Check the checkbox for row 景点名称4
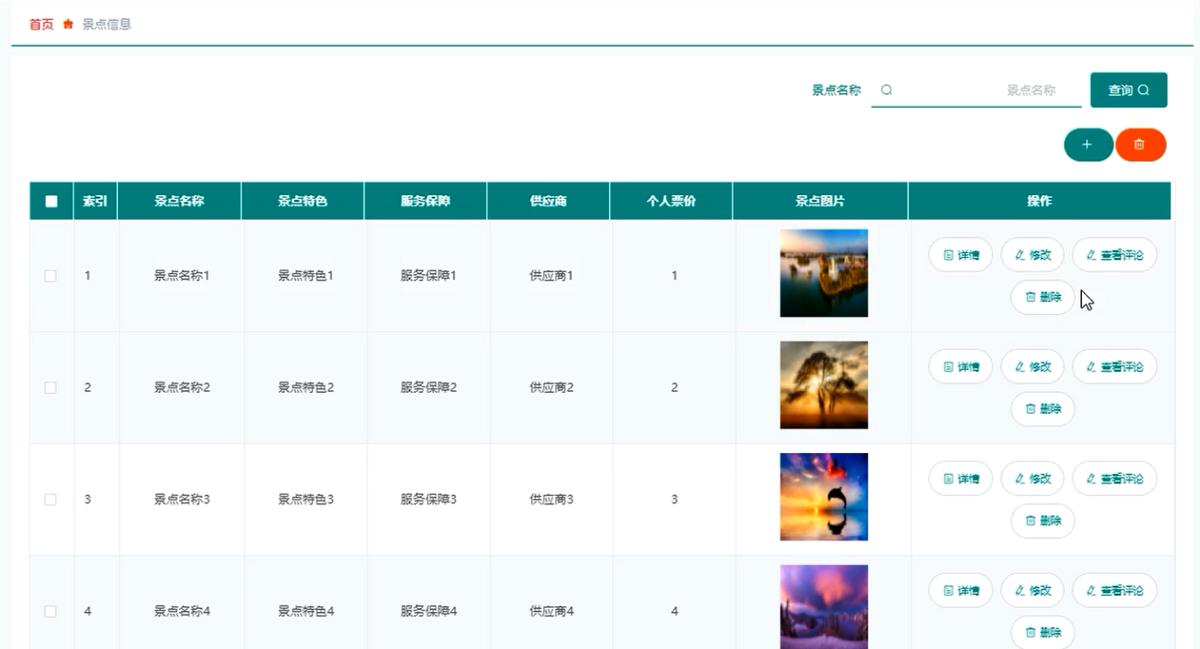This screenshot has width=1200, height=649. pyautogui.click(x=50, y=611)
